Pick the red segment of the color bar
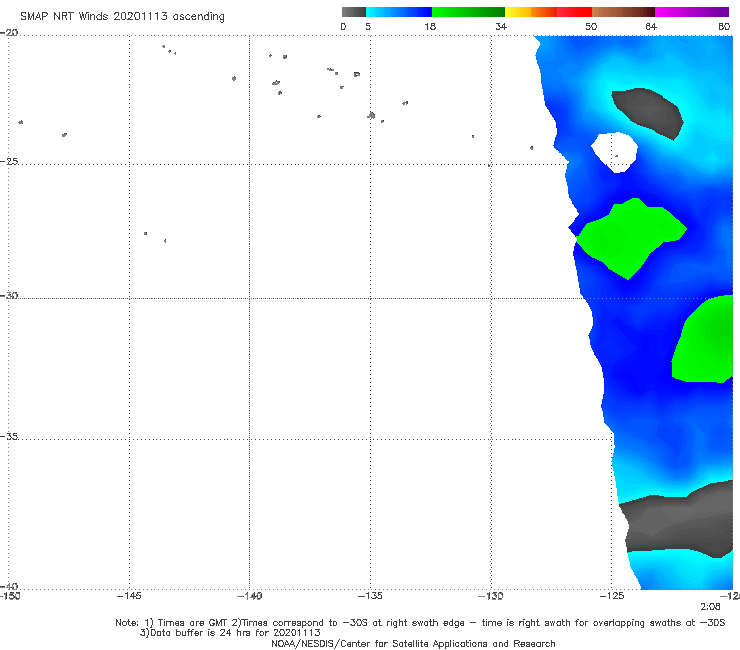This screenshot has height=650, width=740. [x=574, y=12]
